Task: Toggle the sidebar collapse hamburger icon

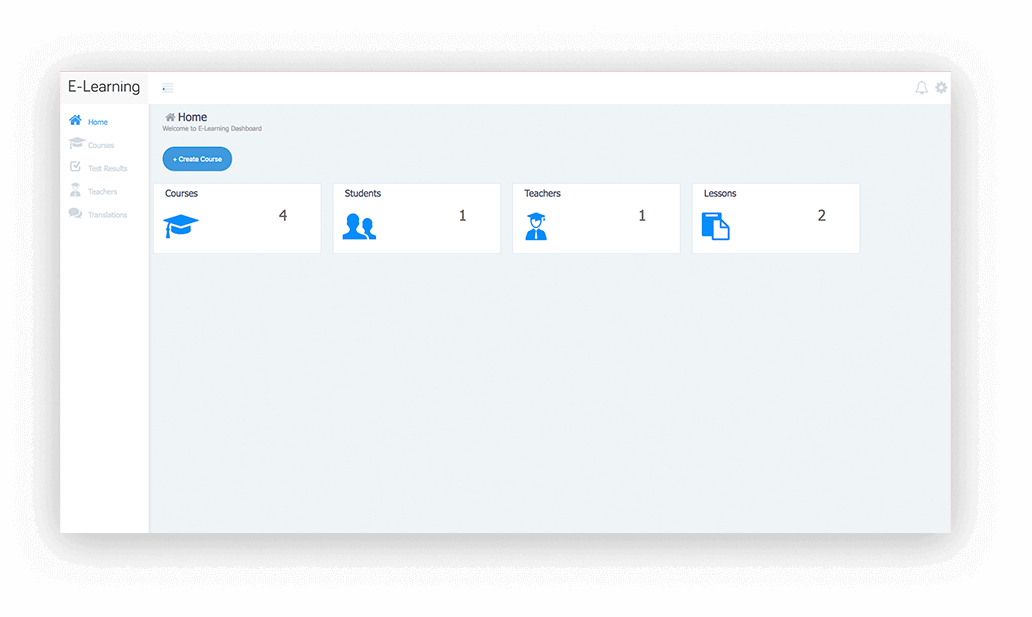Action: coord(168,88)
